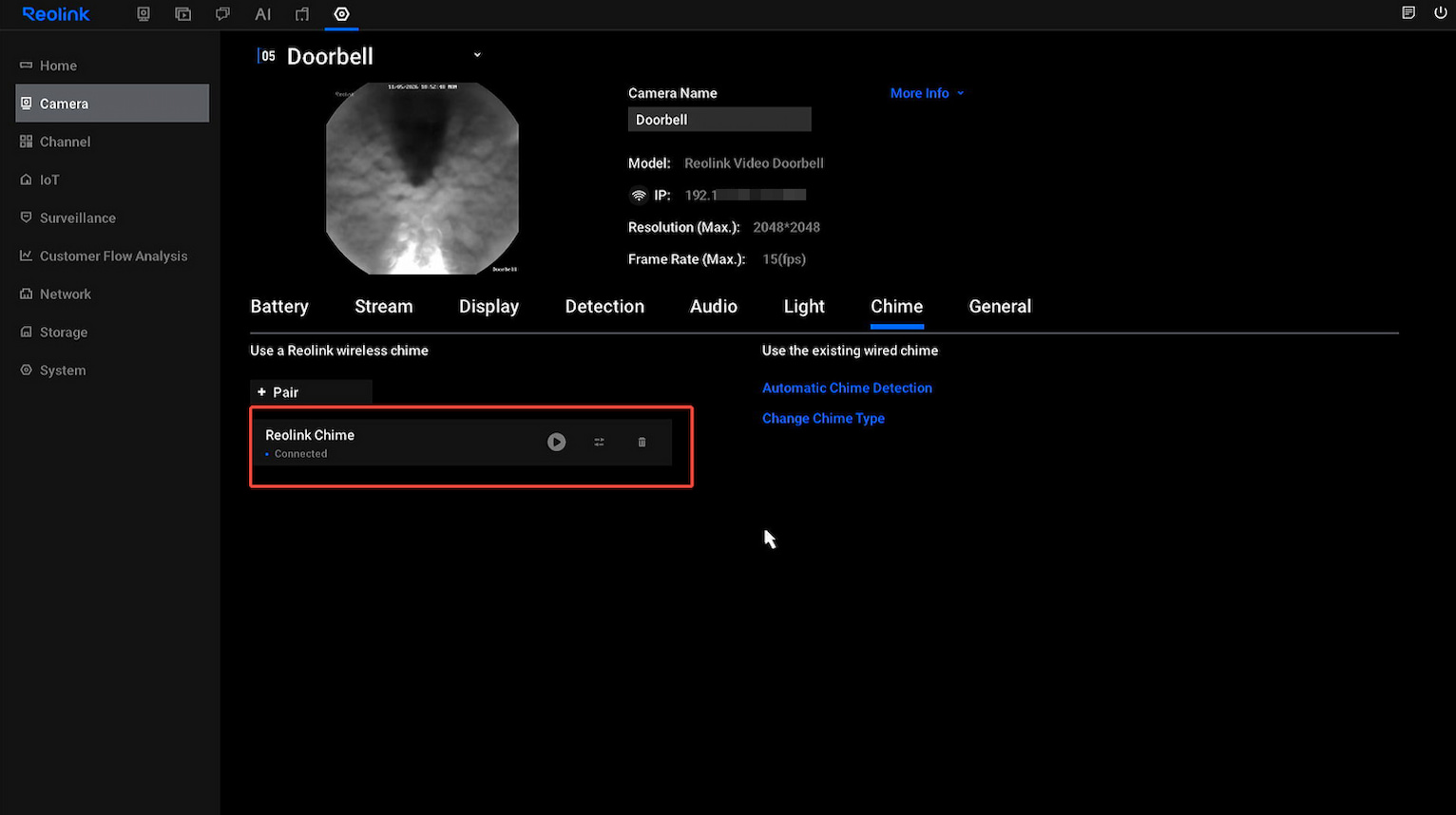Open Reolink Chime settings sliders icon
This screenshot has height=815, width=1456.
pyautogui.click(x=599, y=442)
